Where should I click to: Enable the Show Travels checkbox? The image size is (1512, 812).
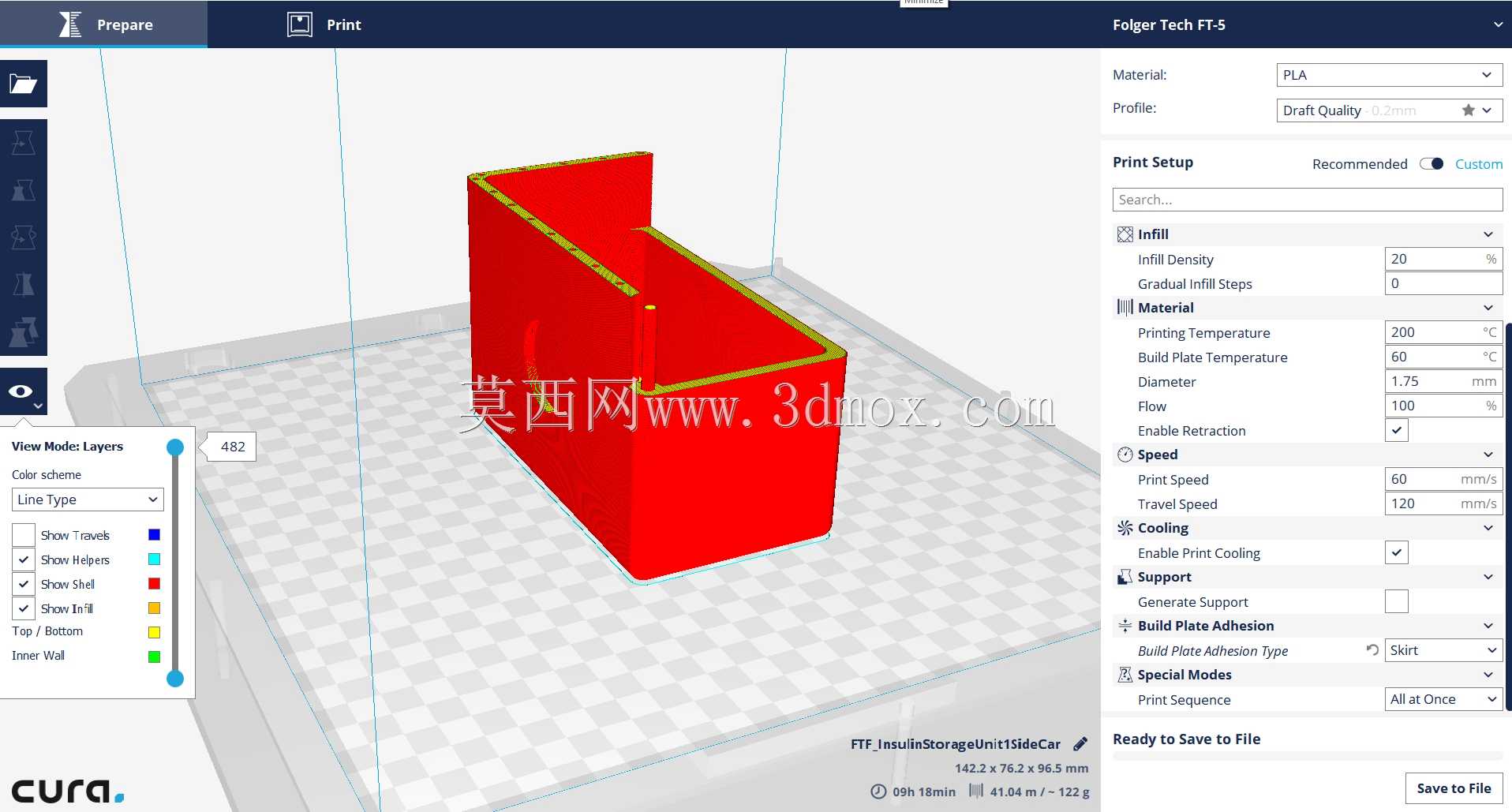click(24, 535)
